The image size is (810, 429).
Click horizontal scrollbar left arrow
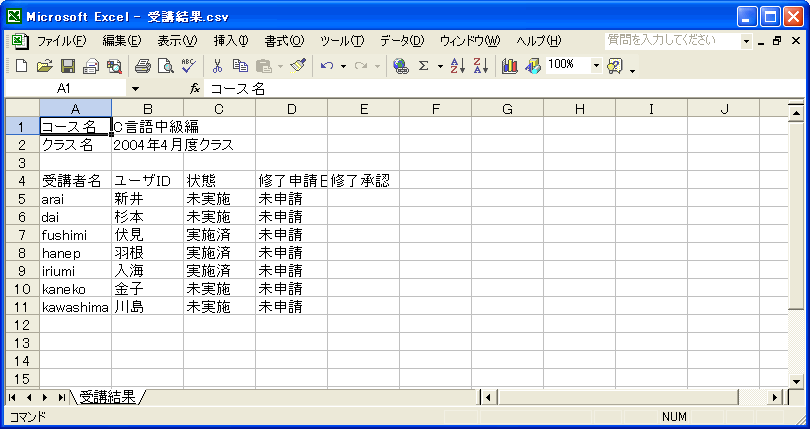tap(488, 397)
